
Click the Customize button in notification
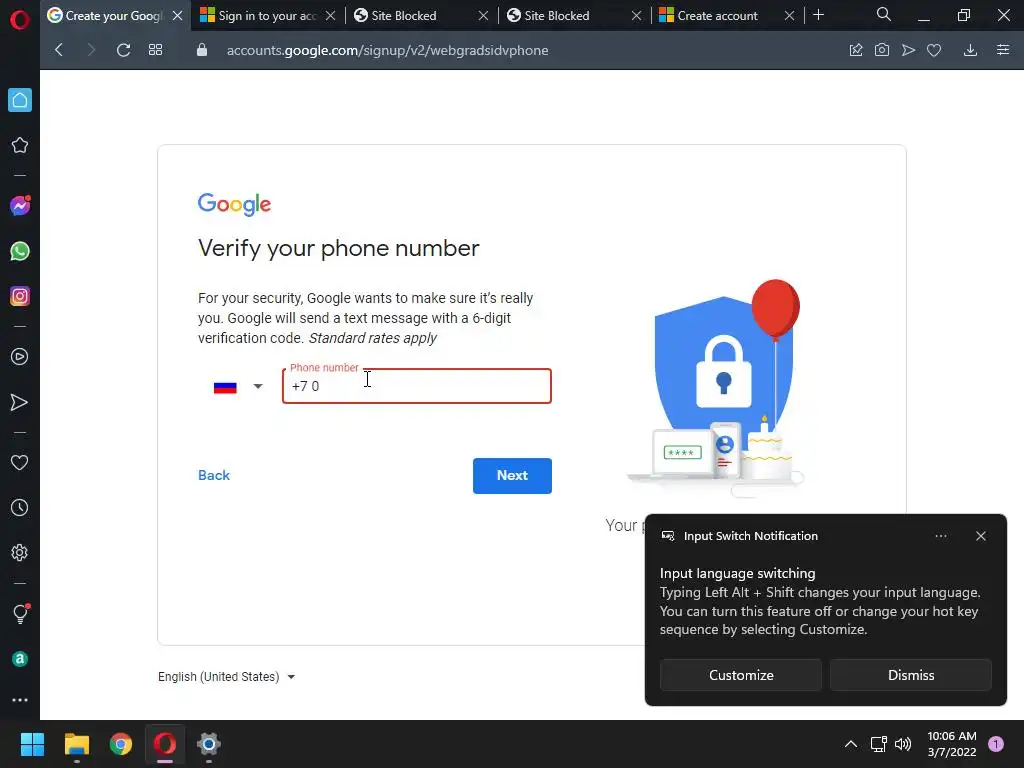click(741, 675)
